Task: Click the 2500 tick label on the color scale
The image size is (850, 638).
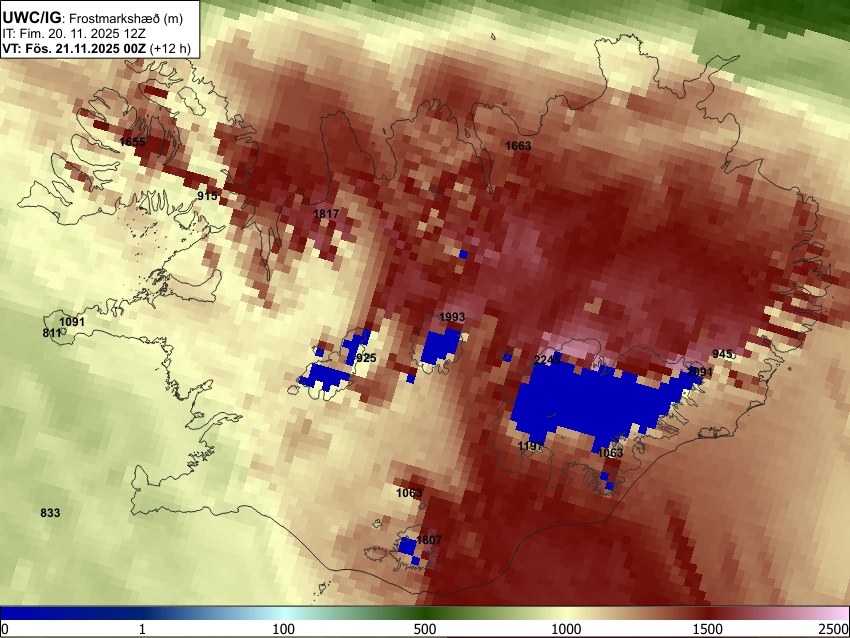Action: tap(835, 629)
